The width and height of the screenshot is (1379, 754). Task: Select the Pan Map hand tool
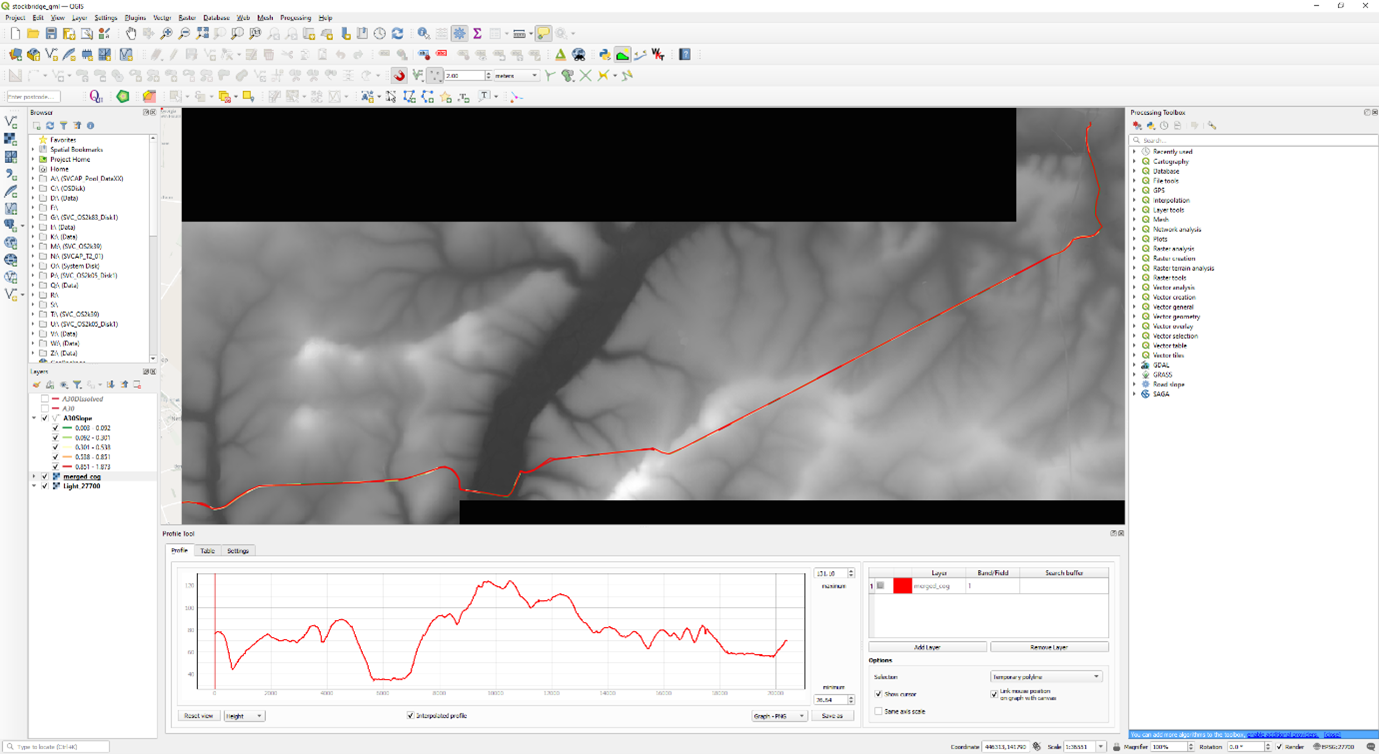pos(130,34)
